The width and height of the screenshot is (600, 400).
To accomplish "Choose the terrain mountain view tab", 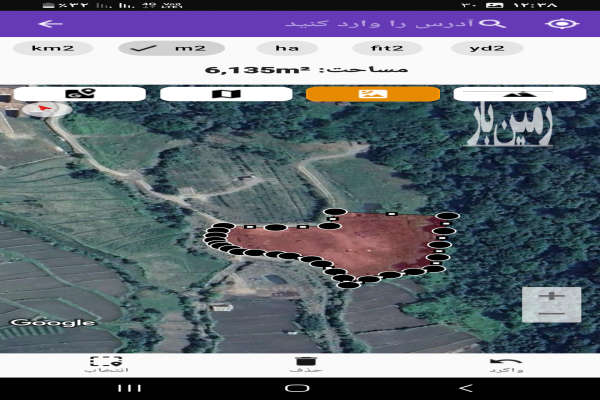I will pos(519,94).
